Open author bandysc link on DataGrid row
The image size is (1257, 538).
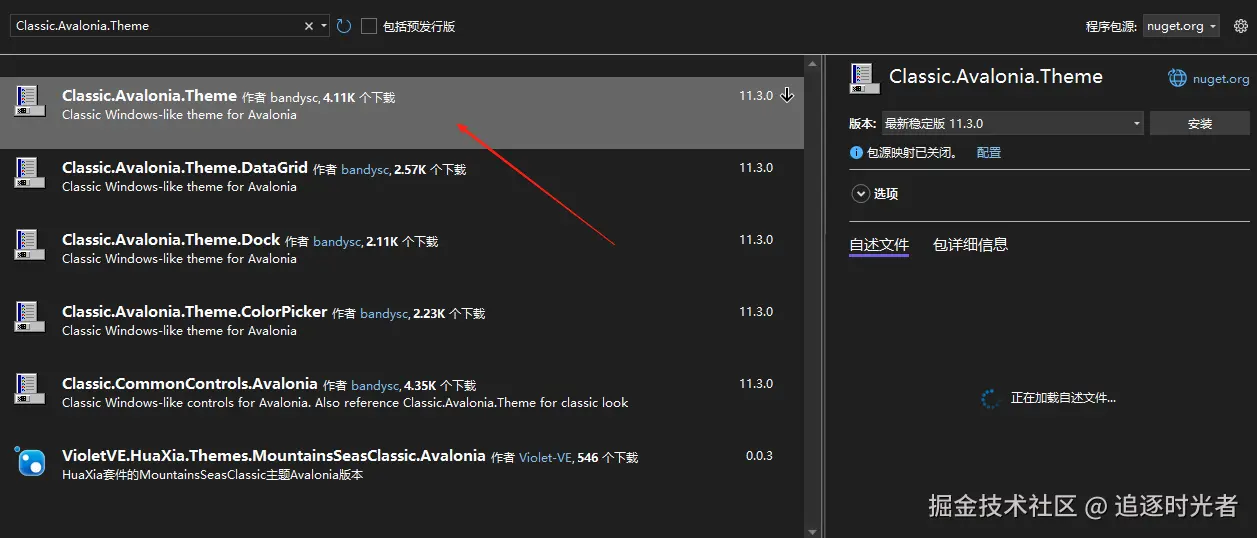click(365, 170)
